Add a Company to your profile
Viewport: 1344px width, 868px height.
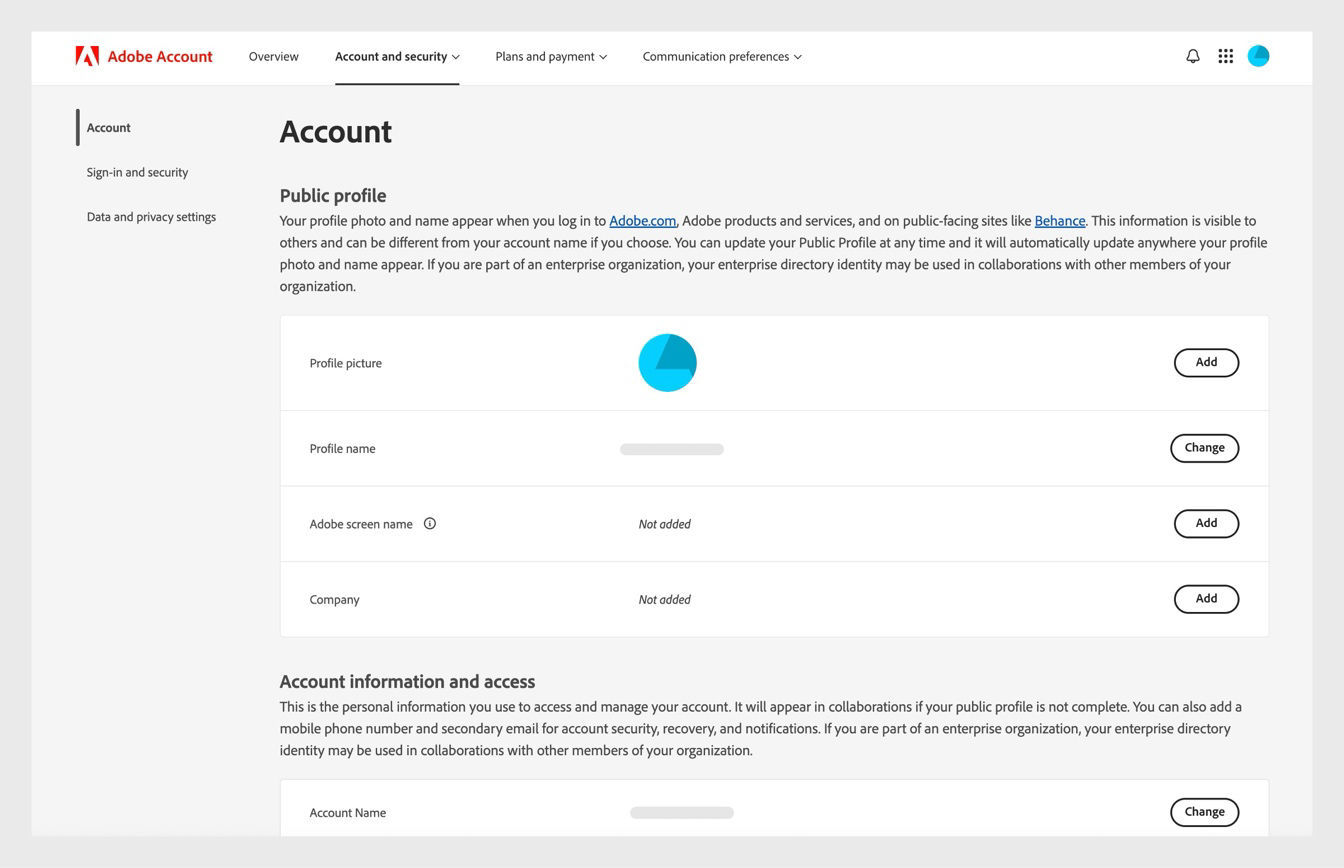click(1205, 599)
